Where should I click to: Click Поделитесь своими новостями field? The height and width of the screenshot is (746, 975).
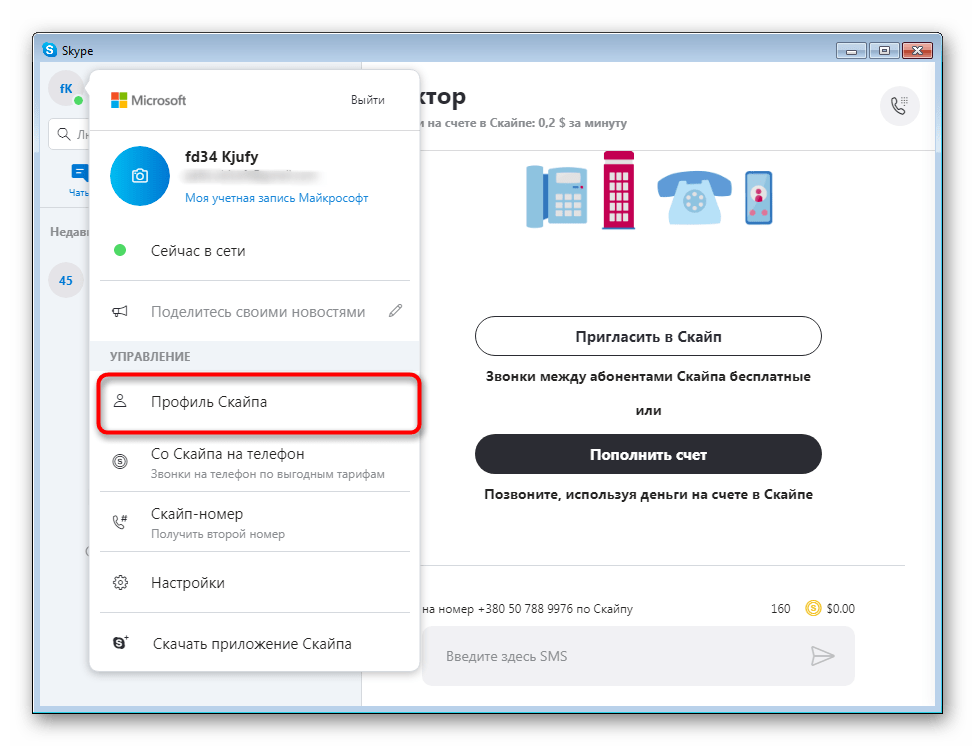click(x=258, y=311)
